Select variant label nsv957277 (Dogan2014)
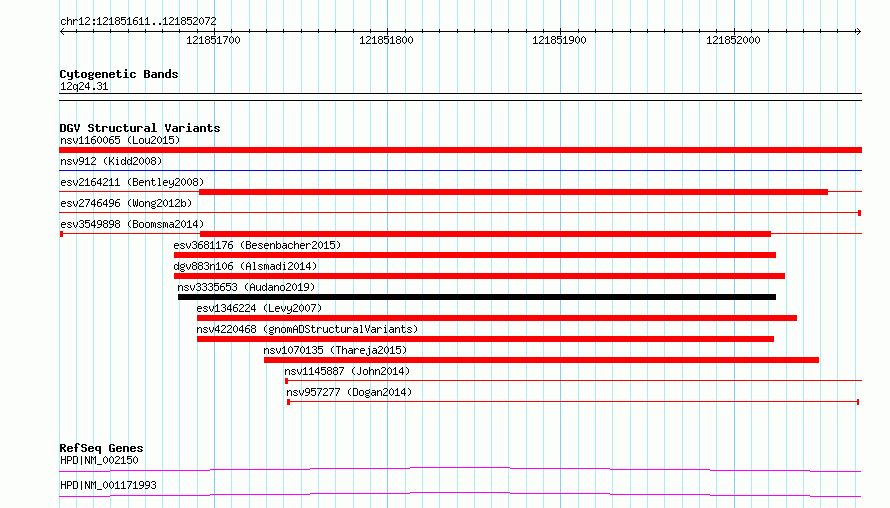The height and width of the screenshot is (508, 890). 349,392
